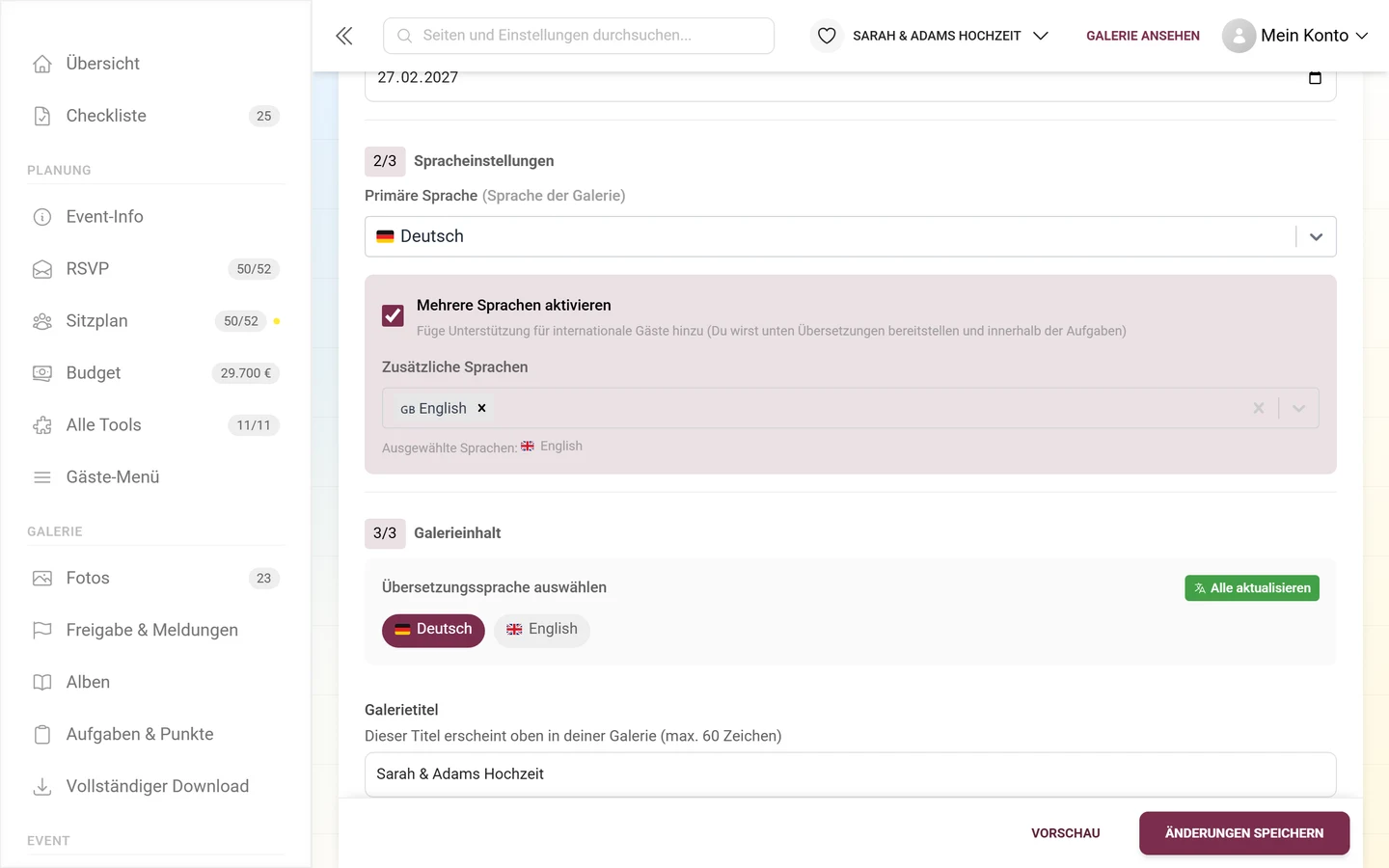Screen dimensions: 1389x868
Task: Open the date picker calendar icon
Action: pos(1315,77)
